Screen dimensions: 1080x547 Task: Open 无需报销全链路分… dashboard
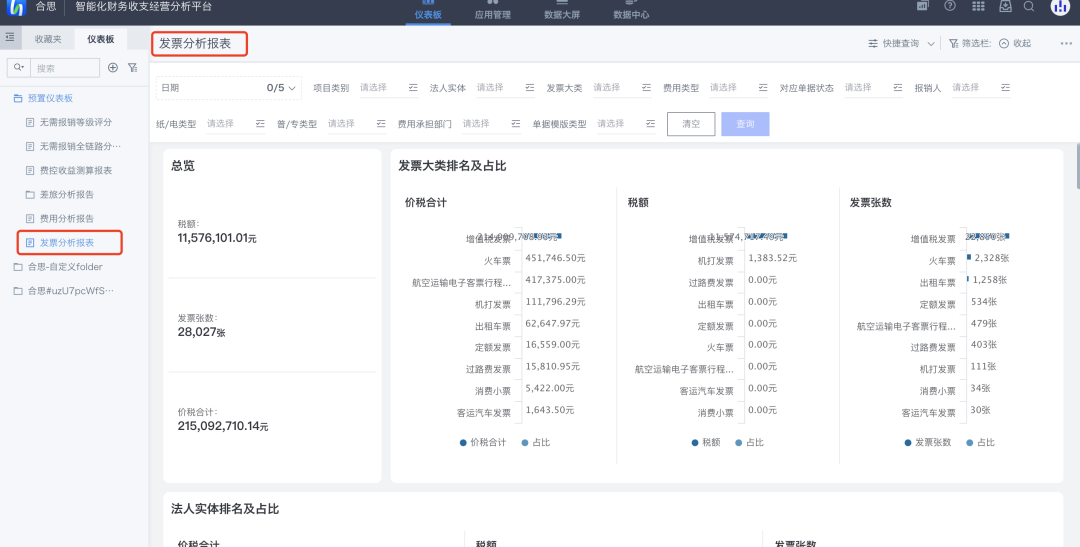point(73,146)
